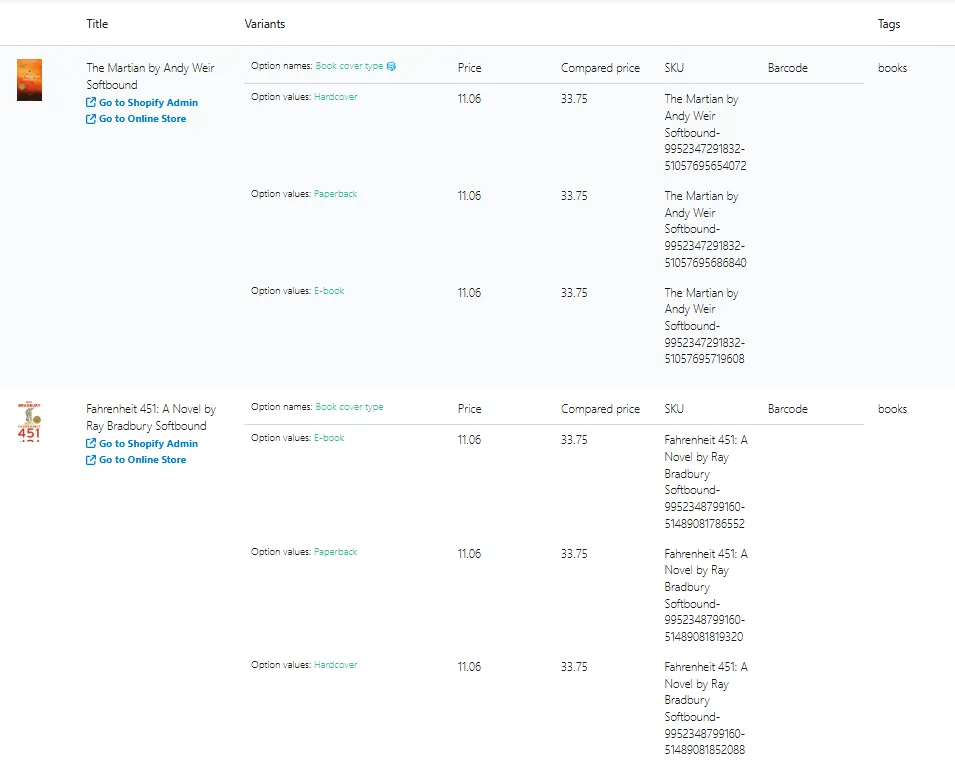Screen dimensions: 955x769
Task: Click the small blue icon after Martian's Book cover type
Action: pos(391,66)
